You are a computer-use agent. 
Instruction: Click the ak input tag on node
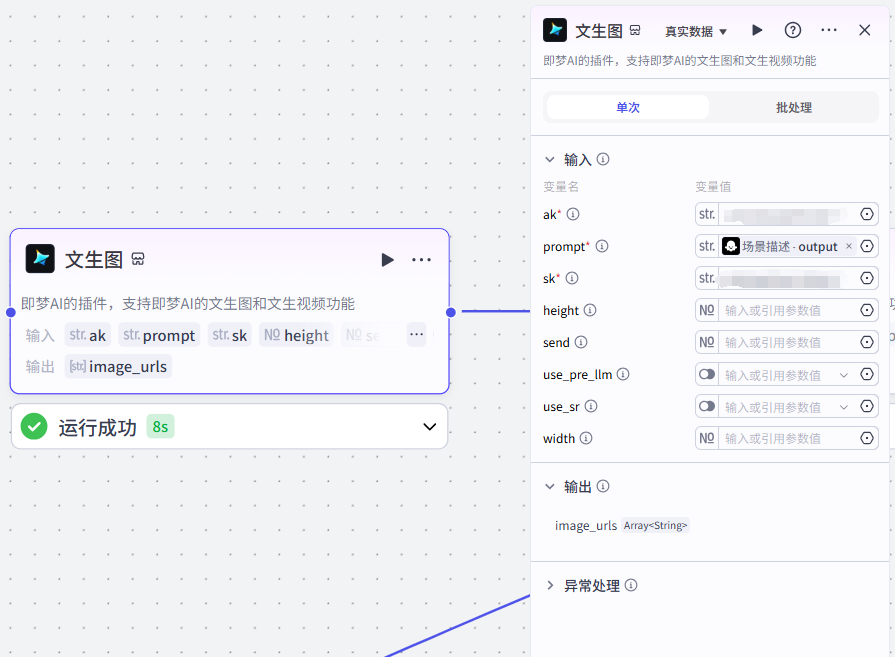88,335
